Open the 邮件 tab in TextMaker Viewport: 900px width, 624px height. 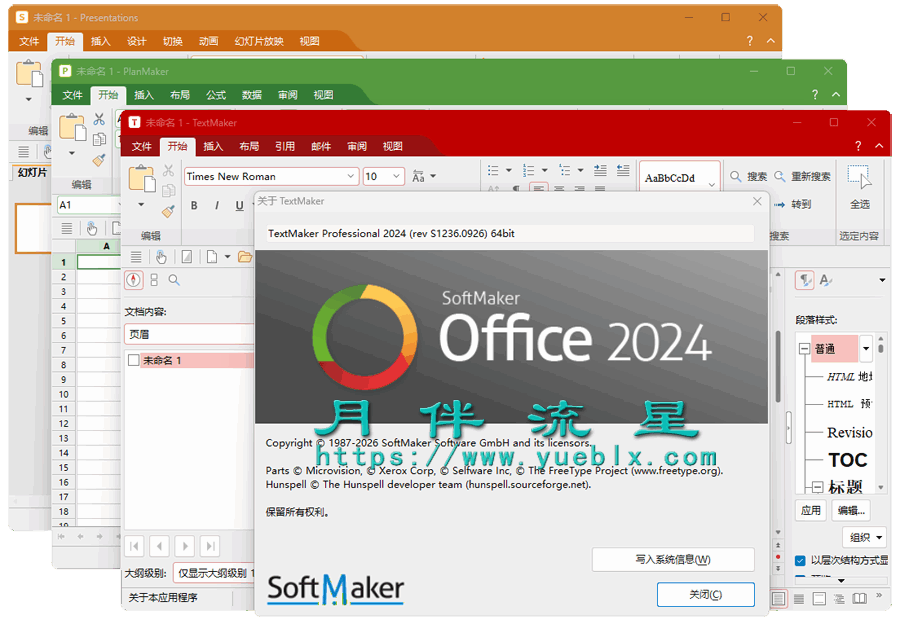point(321,146)
